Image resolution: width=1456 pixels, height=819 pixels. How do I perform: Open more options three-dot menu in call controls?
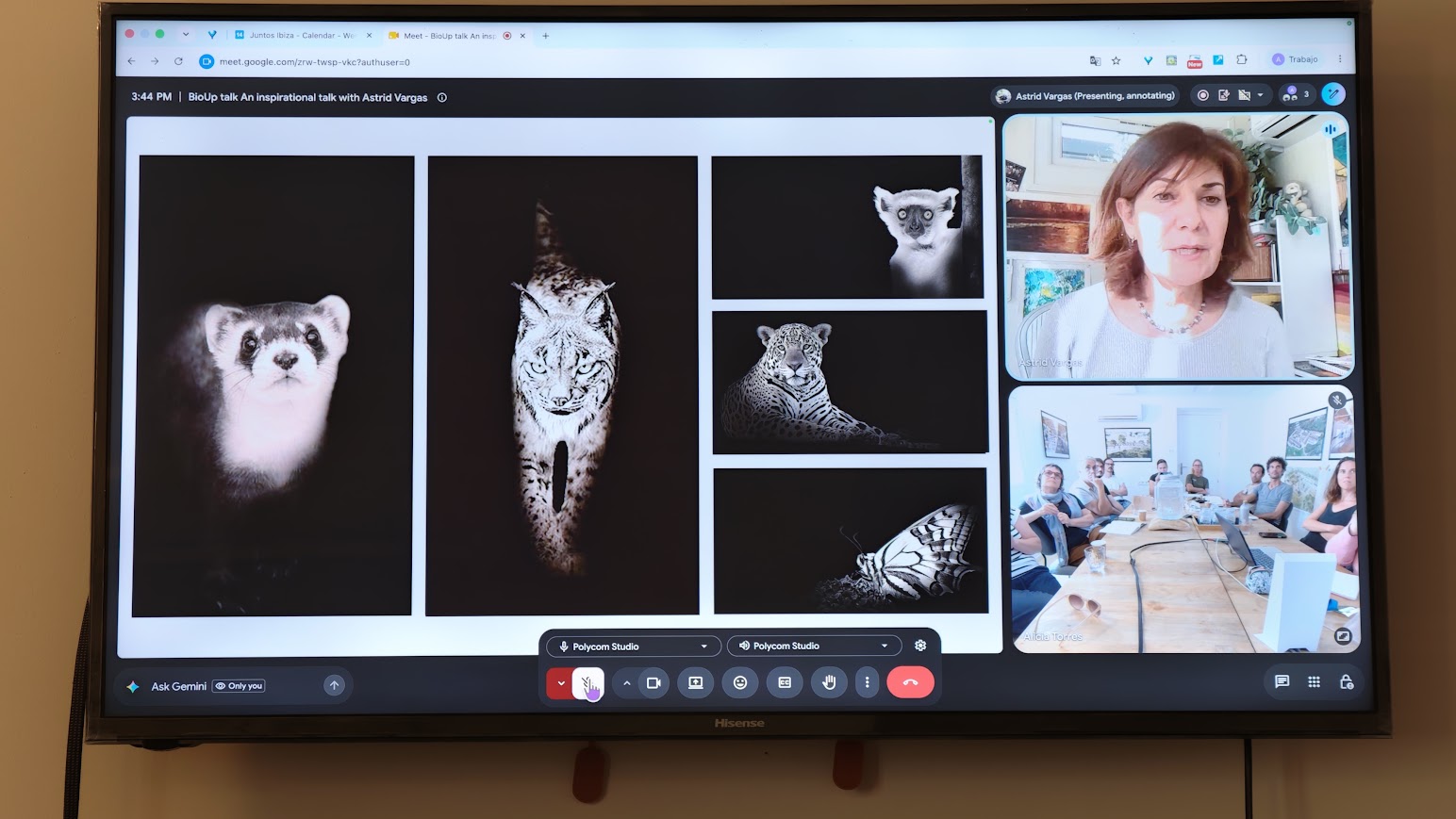(x=867, y=682)
